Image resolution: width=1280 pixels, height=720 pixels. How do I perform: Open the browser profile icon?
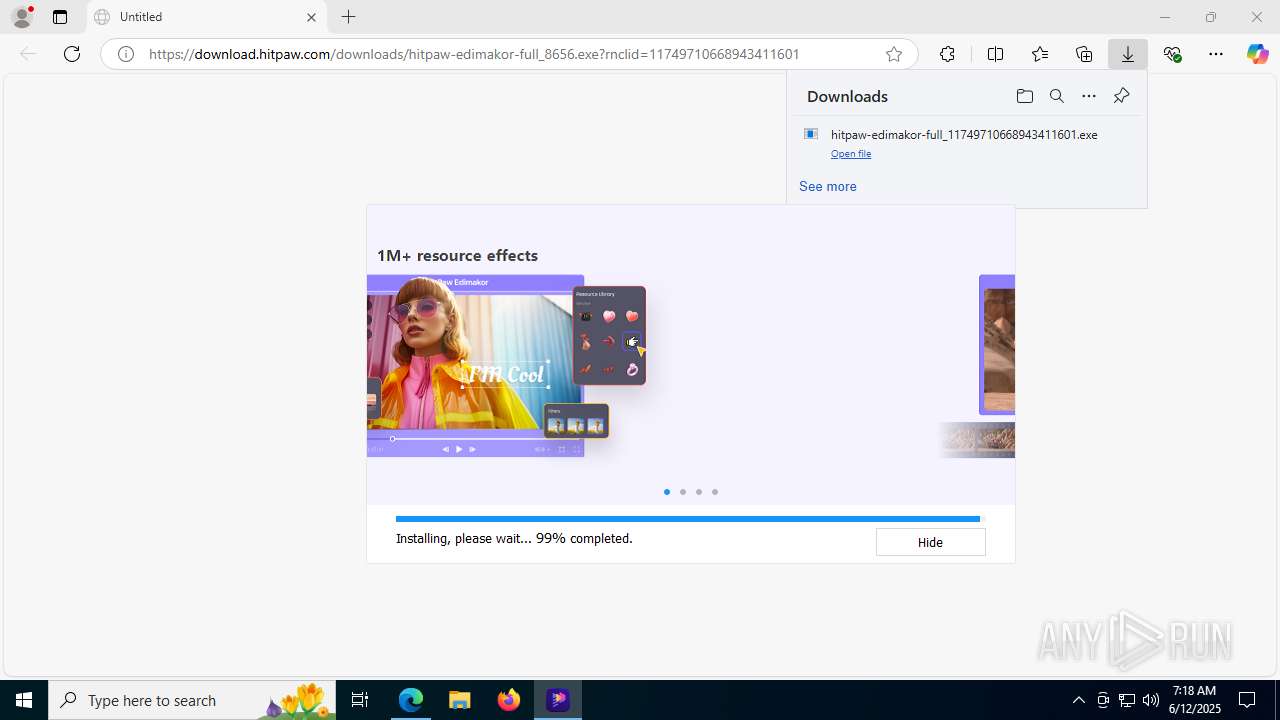pos(22,17)
